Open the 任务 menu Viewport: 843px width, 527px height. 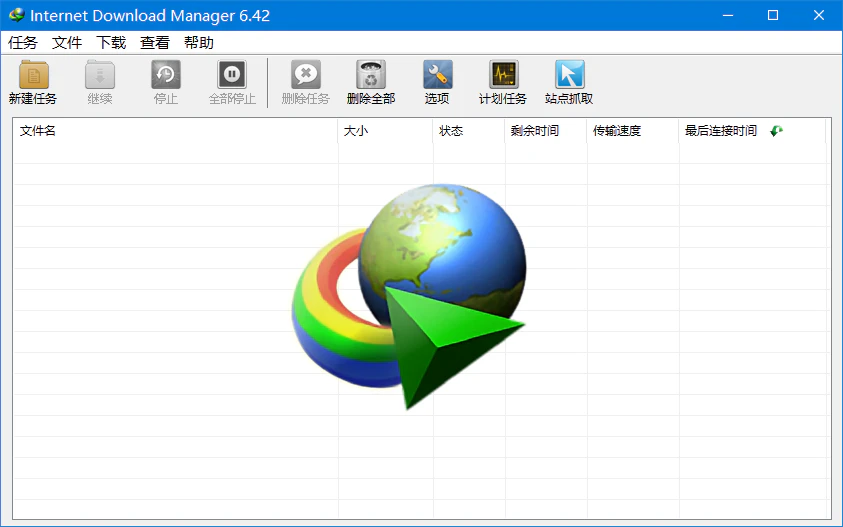[23, 42]
